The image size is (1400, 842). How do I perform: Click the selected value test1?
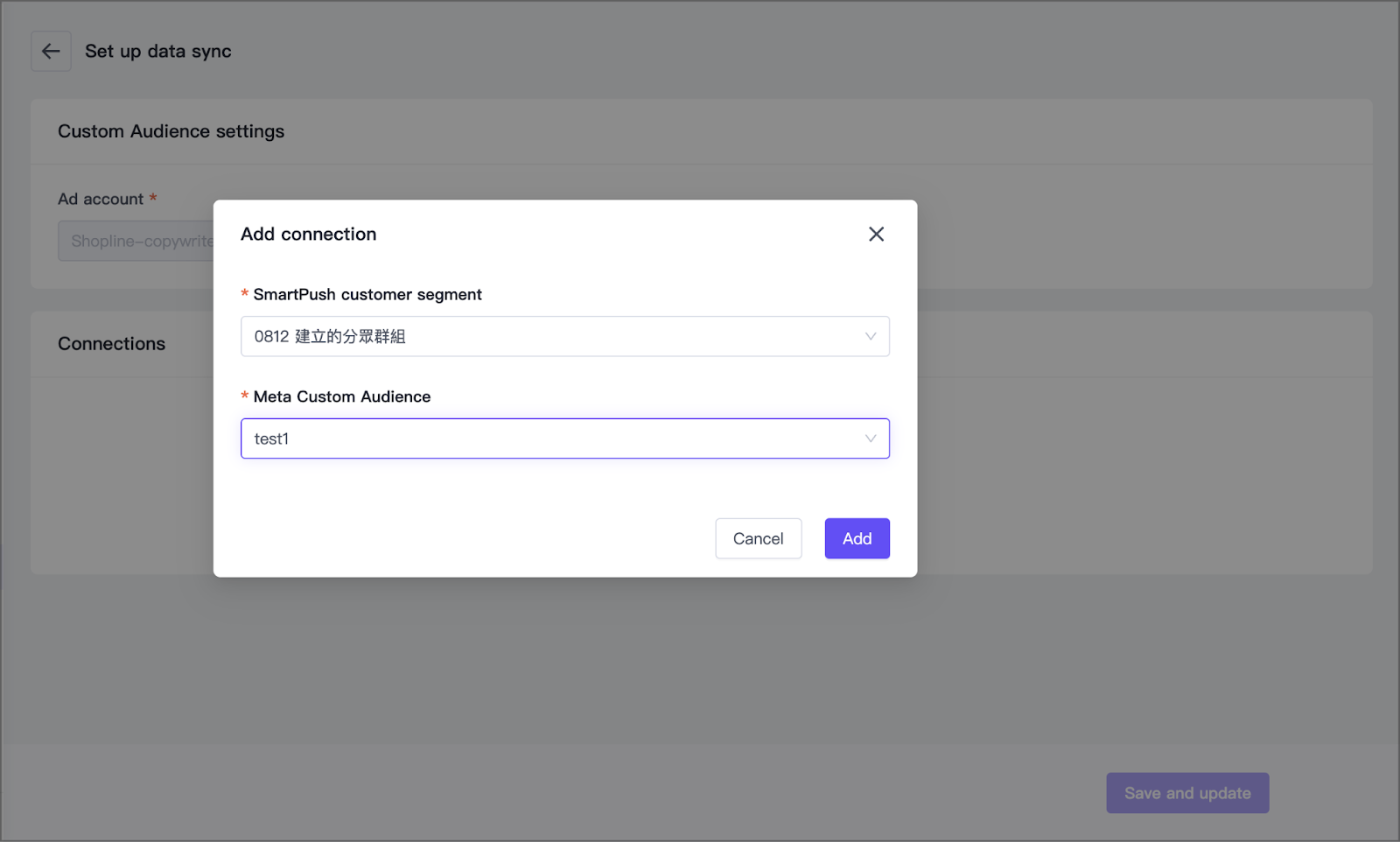pyautogui.click(x=271, y=439)
